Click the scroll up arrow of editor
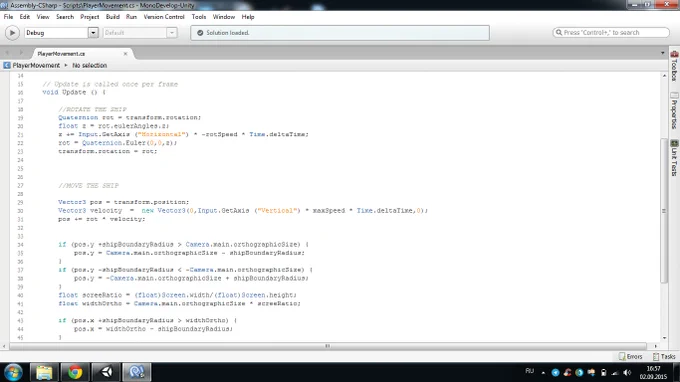This screenshot has width=680, height=382. coord(664,76)
